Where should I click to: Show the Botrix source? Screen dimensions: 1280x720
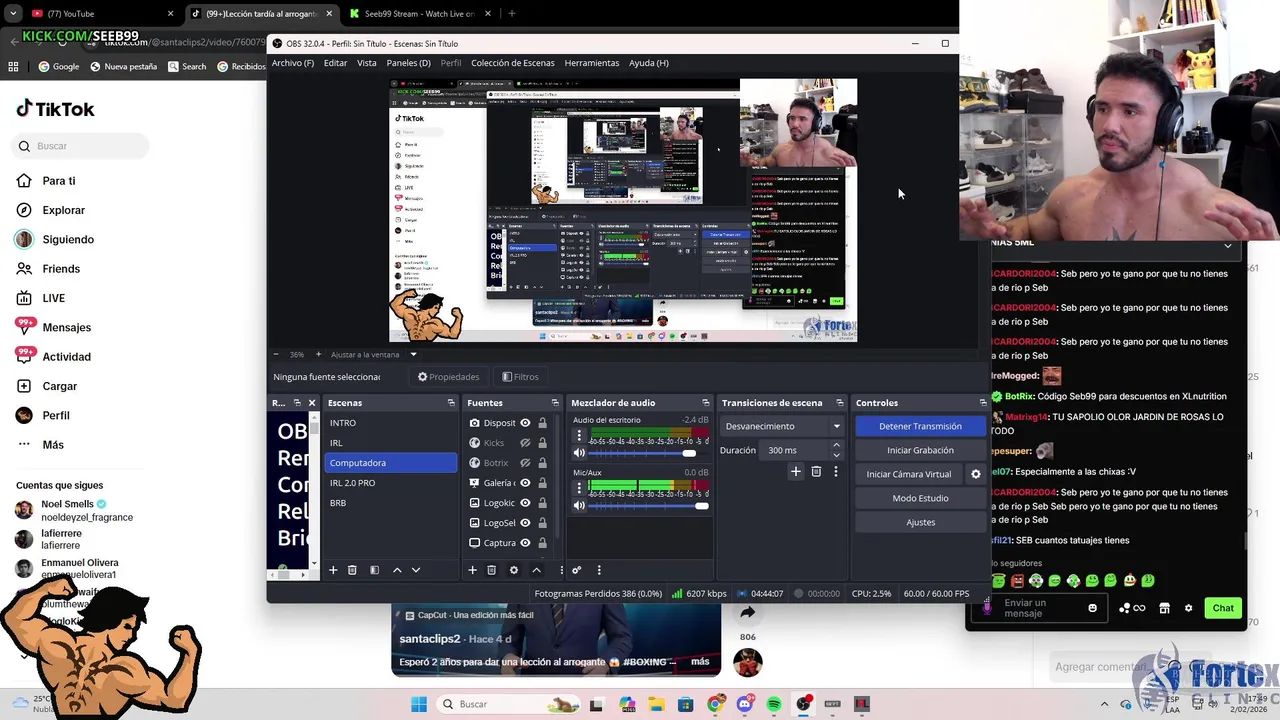click(525, 463)
